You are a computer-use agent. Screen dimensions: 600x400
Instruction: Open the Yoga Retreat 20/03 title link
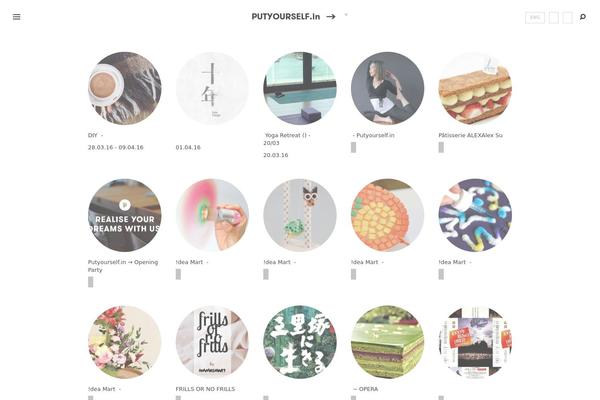[x=287, y=139]
